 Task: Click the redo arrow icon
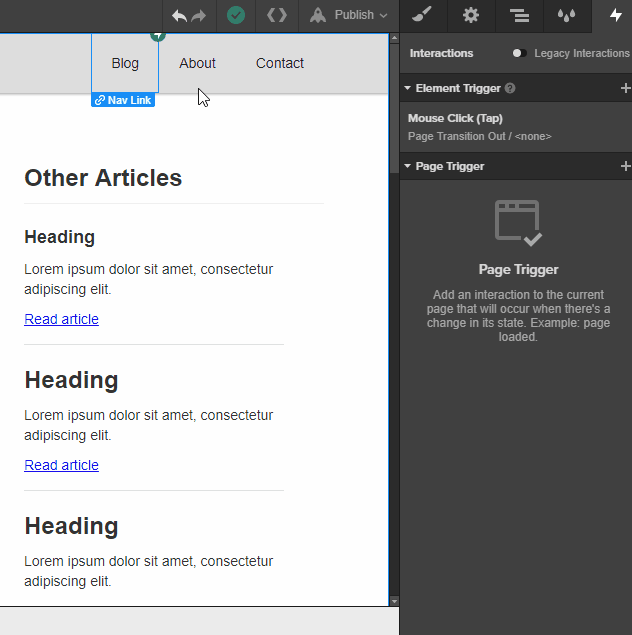point(199,16)
